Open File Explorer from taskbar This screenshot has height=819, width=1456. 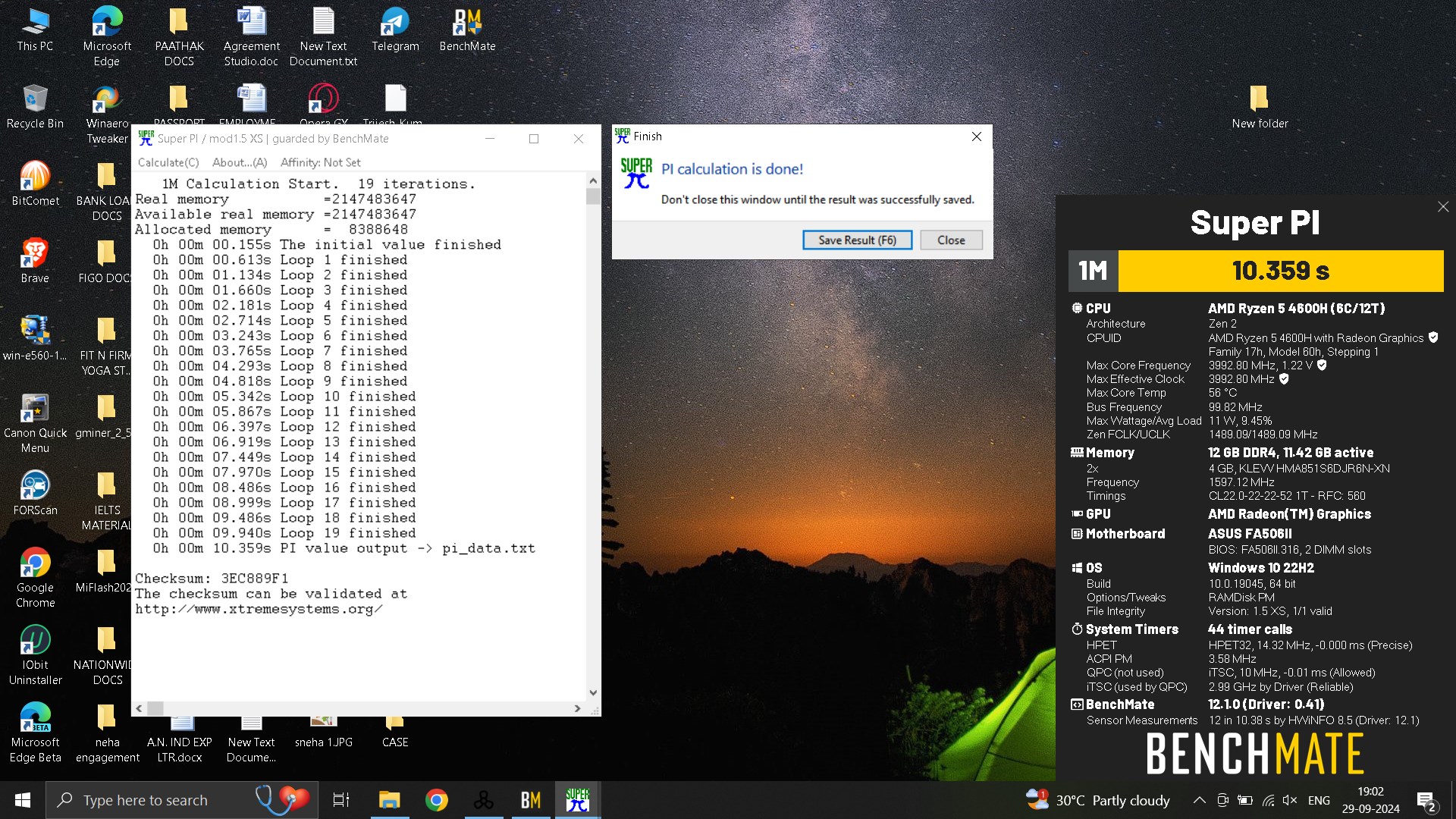[x=389, y=800]
